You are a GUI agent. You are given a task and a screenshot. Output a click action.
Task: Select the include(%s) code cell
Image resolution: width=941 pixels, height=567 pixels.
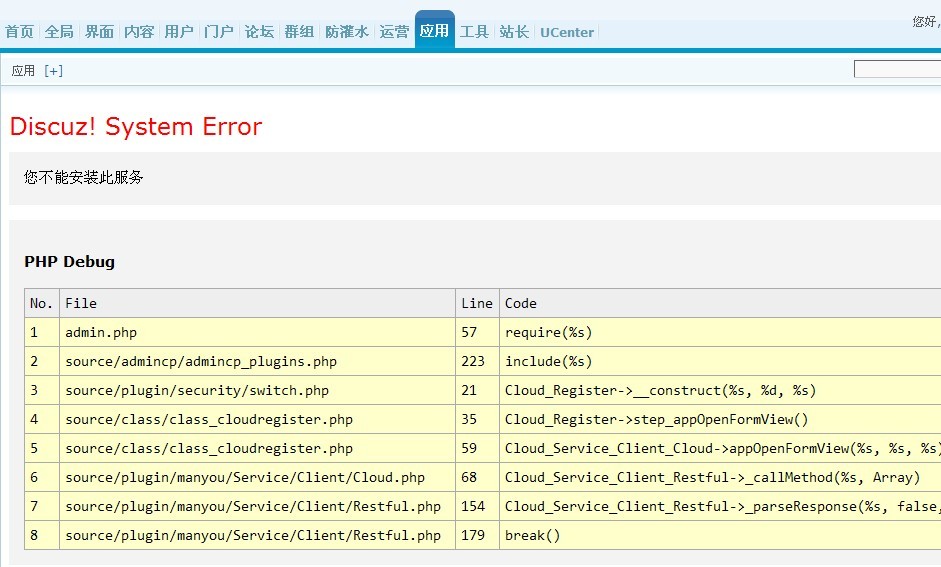coord(720,361)
